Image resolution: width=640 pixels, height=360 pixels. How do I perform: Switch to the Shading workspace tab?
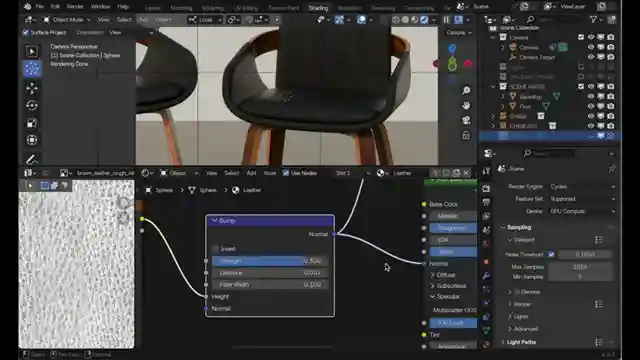click(318, 8)
